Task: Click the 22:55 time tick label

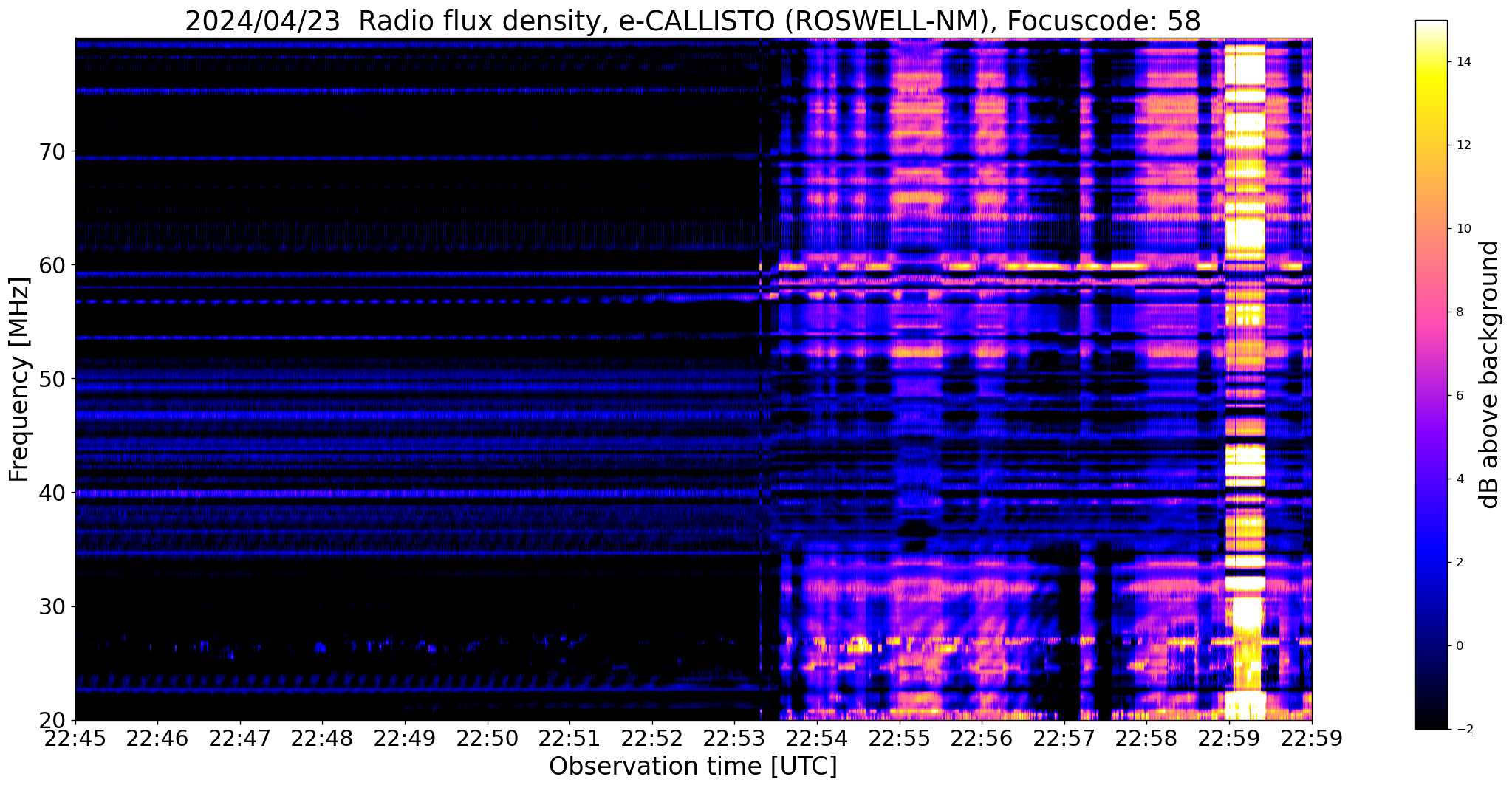Action: click(900, 739)
